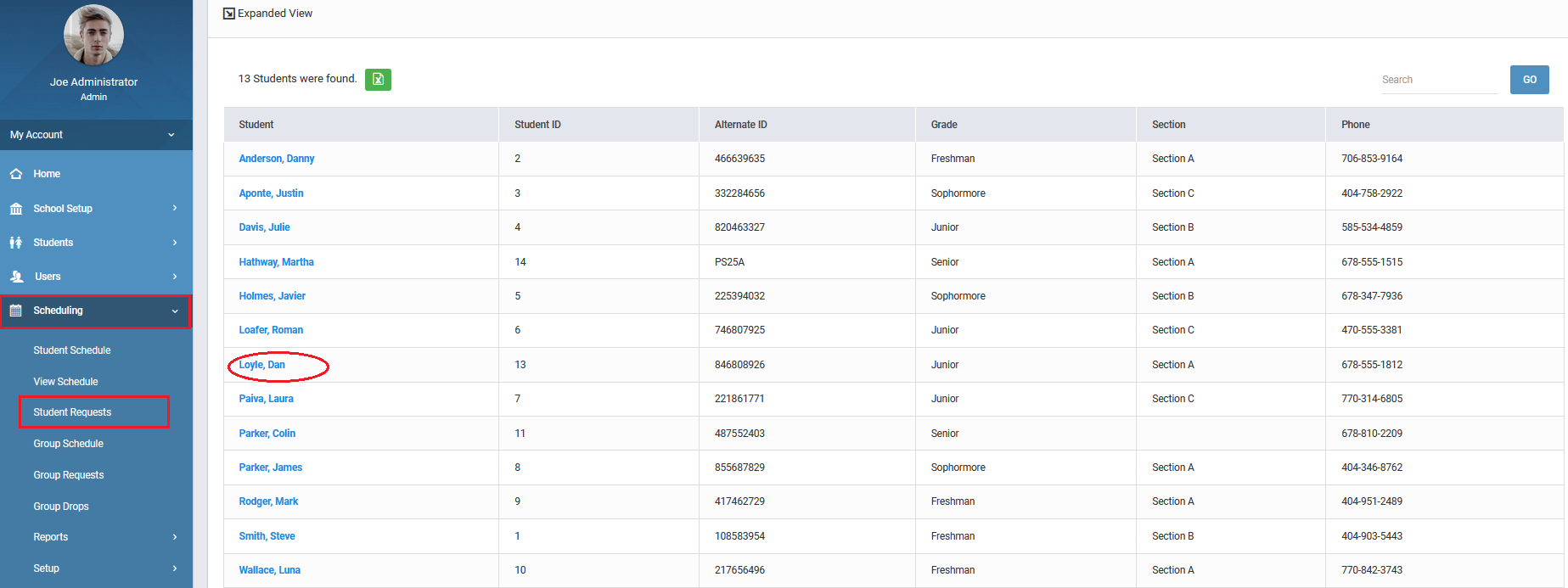Open Reports submenu item
Screen dimensions: 1568x588
click(x=51, y=537)
